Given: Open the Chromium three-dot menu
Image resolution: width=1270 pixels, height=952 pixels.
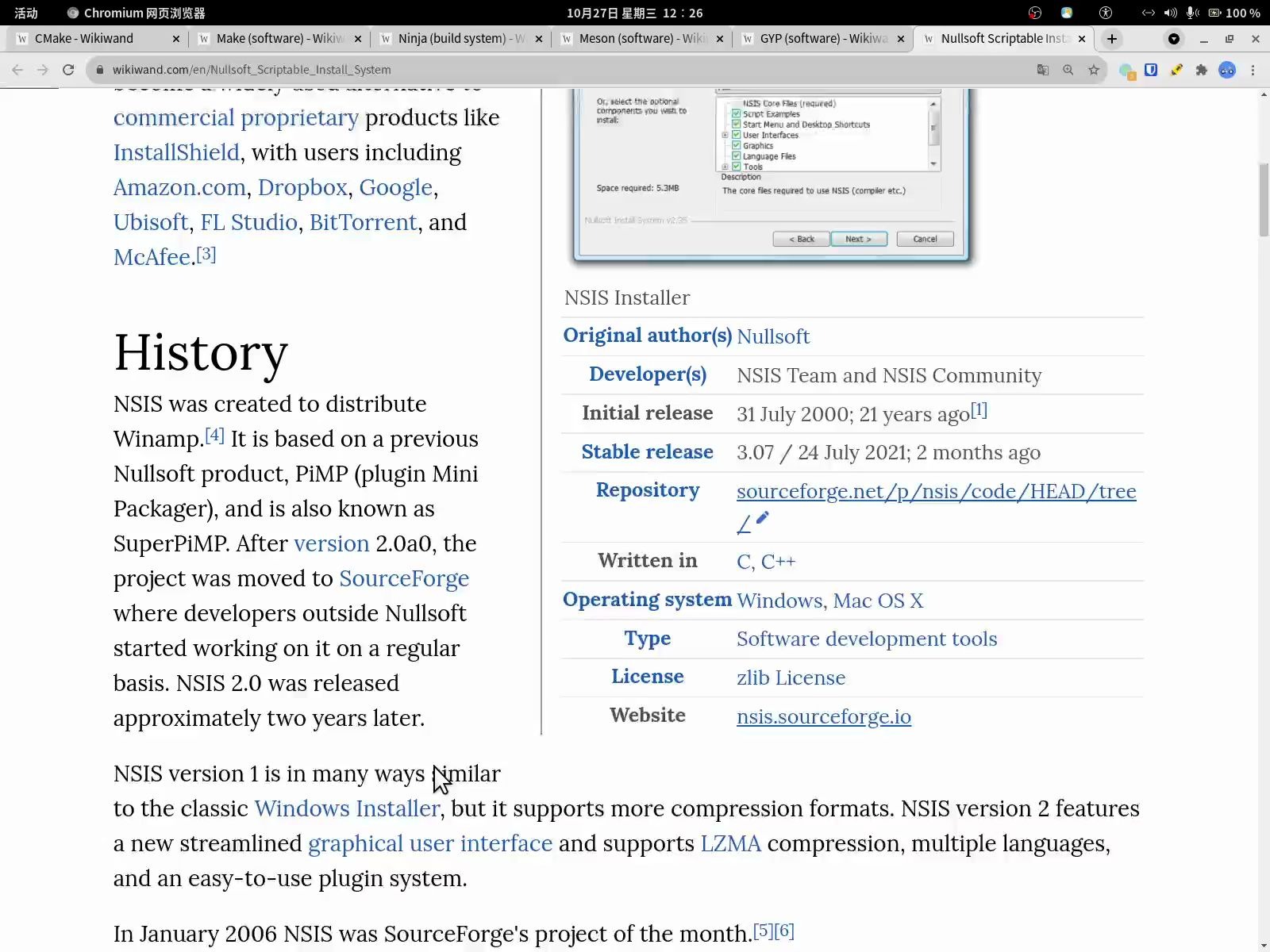Looking at the screenshot, I should point(1253,70).
